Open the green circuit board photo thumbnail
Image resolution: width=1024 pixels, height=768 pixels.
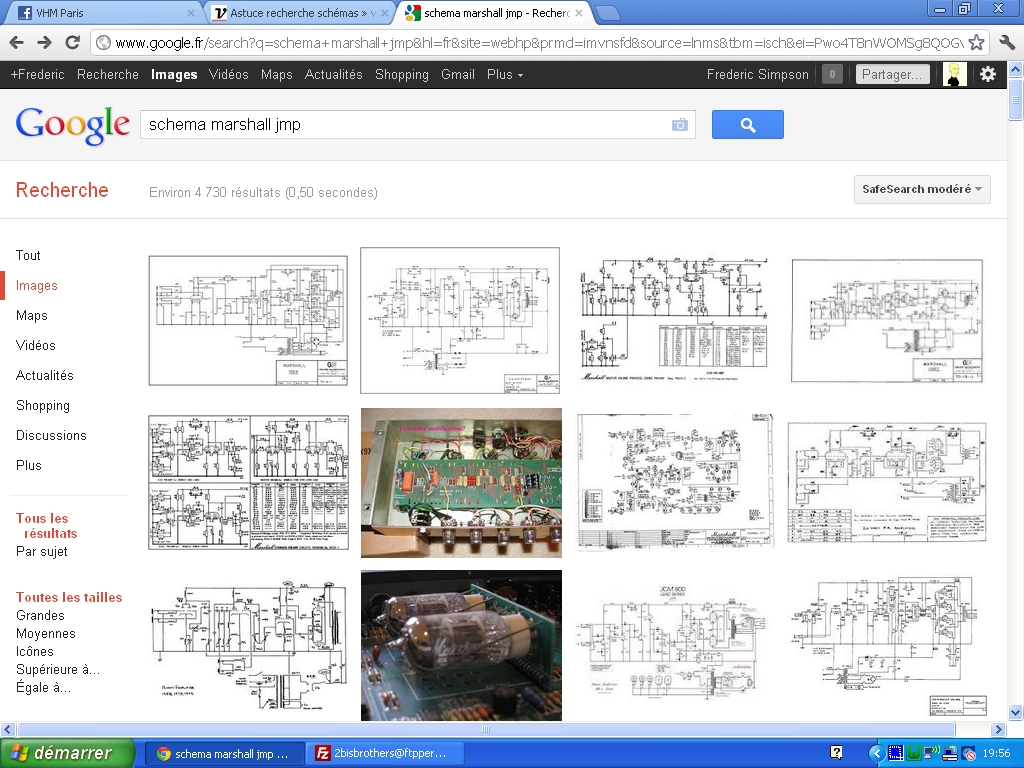(461, 483)
